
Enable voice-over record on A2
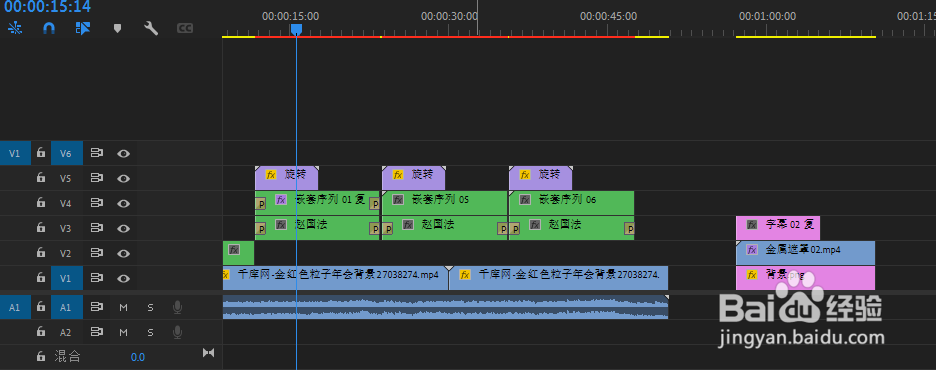tap(177, 332)
